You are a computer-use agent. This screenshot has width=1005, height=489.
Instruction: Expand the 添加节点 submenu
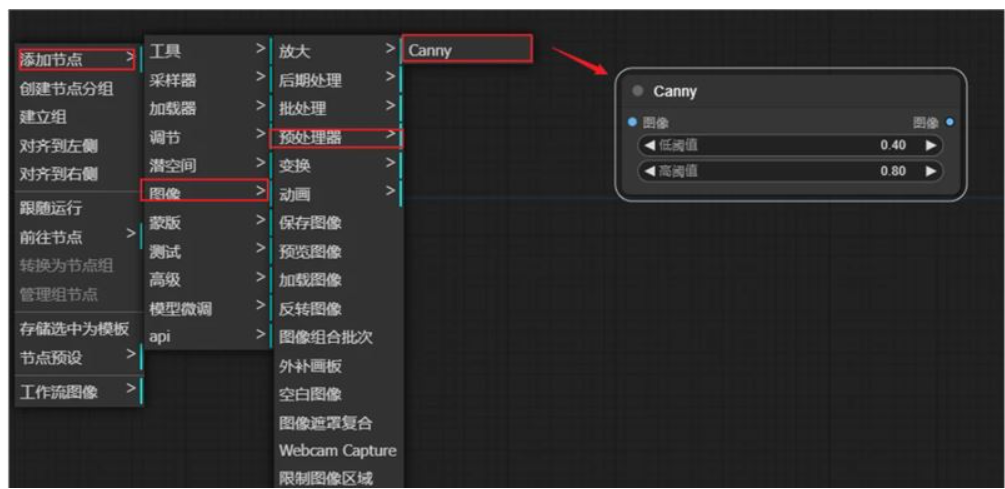[76, 60]
